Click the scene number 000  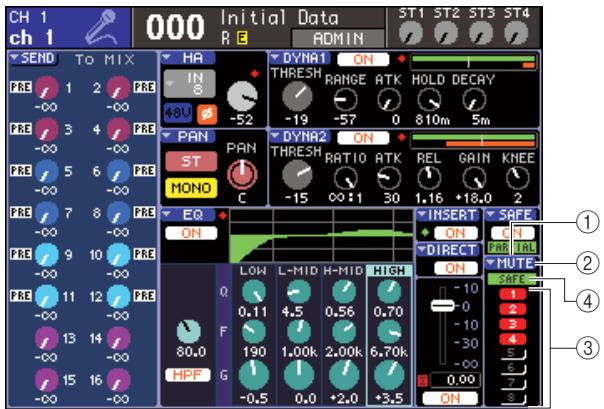click(175, 28)
